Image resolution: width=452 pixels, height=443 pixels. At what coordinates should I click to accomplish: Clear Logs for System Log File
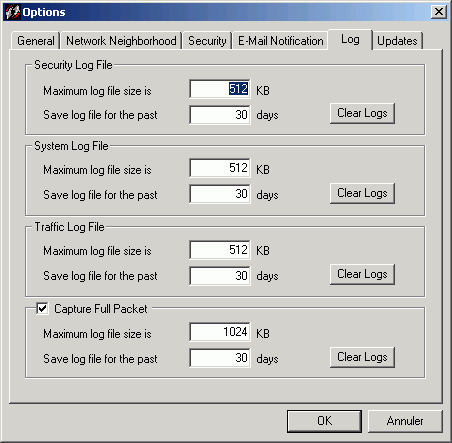(x=362, y=193)
